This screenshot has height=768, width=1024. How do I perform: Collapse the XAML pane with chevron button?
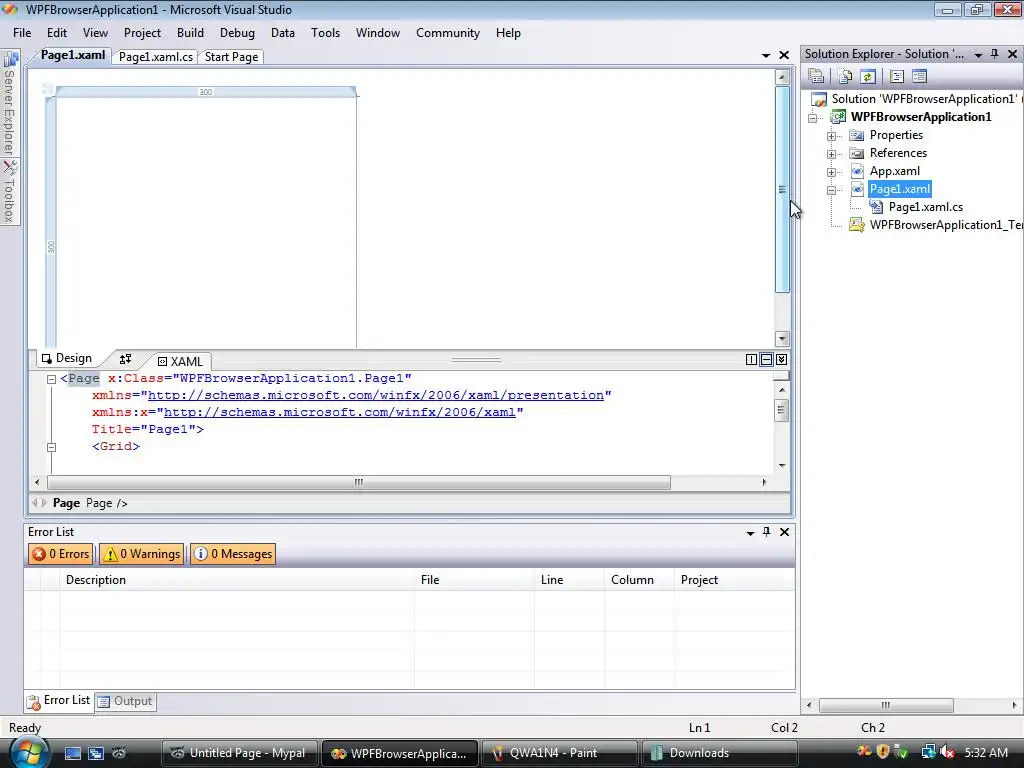[x=781, y=359]
